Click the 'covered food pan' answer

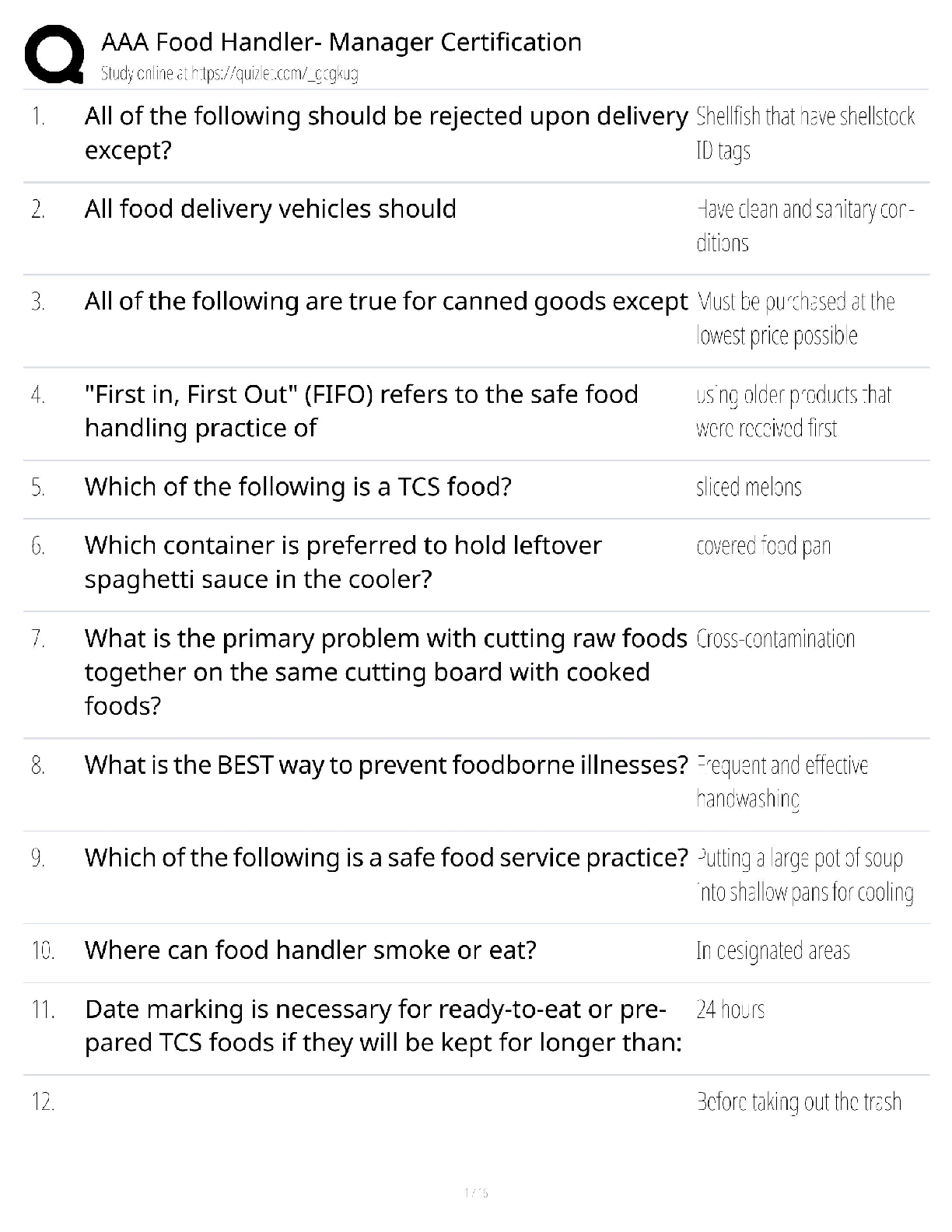[763, 546]
